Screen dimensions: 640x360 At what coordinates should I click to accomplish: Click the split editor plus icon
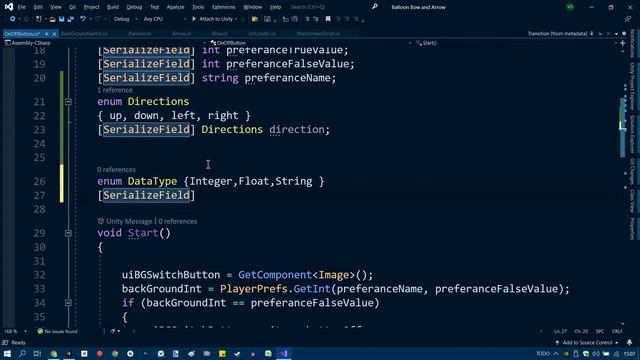click(623, 43)
